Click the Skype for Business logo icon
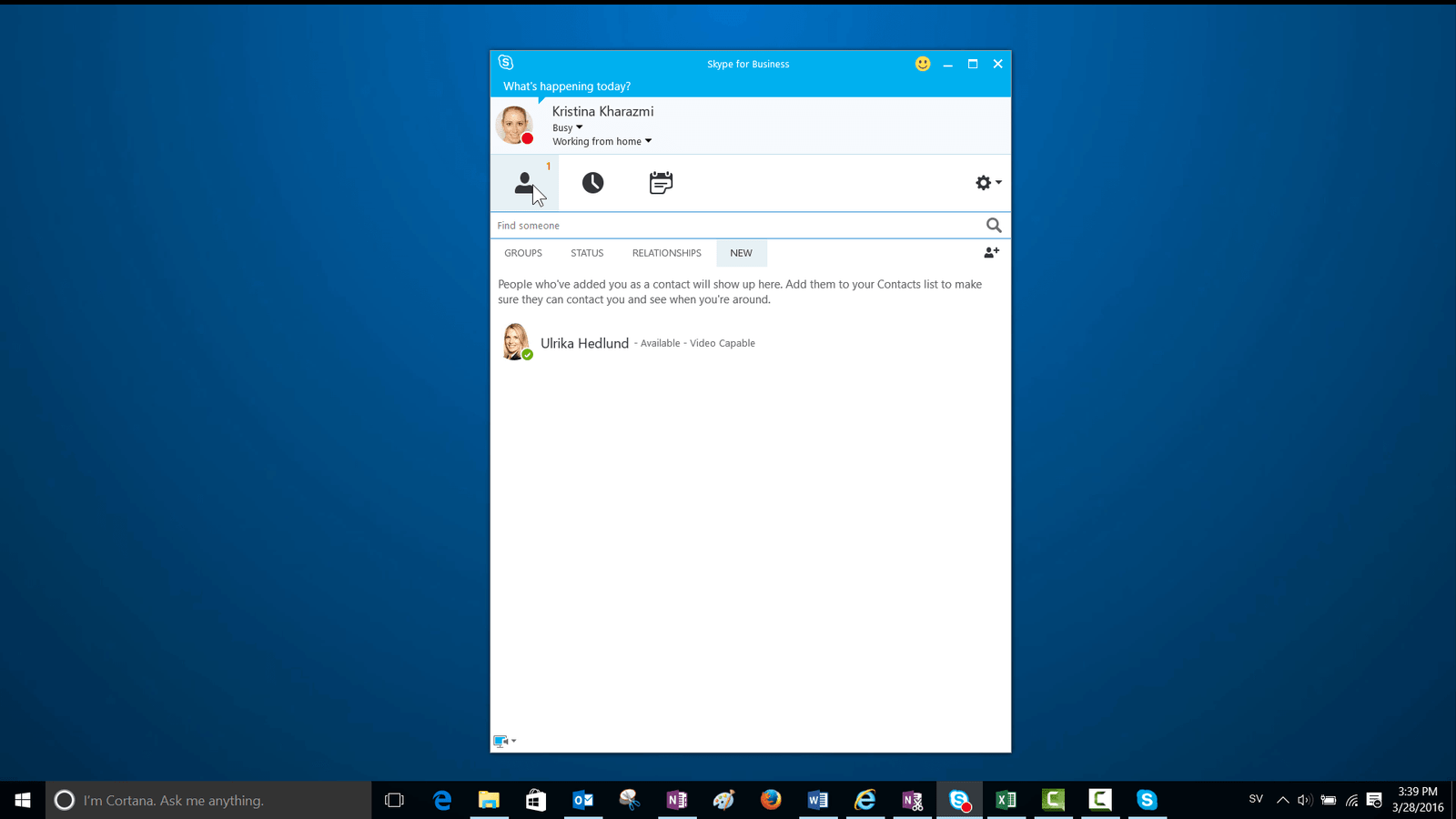Viewport: 1456px width, 819px height. tap(506, 63)
